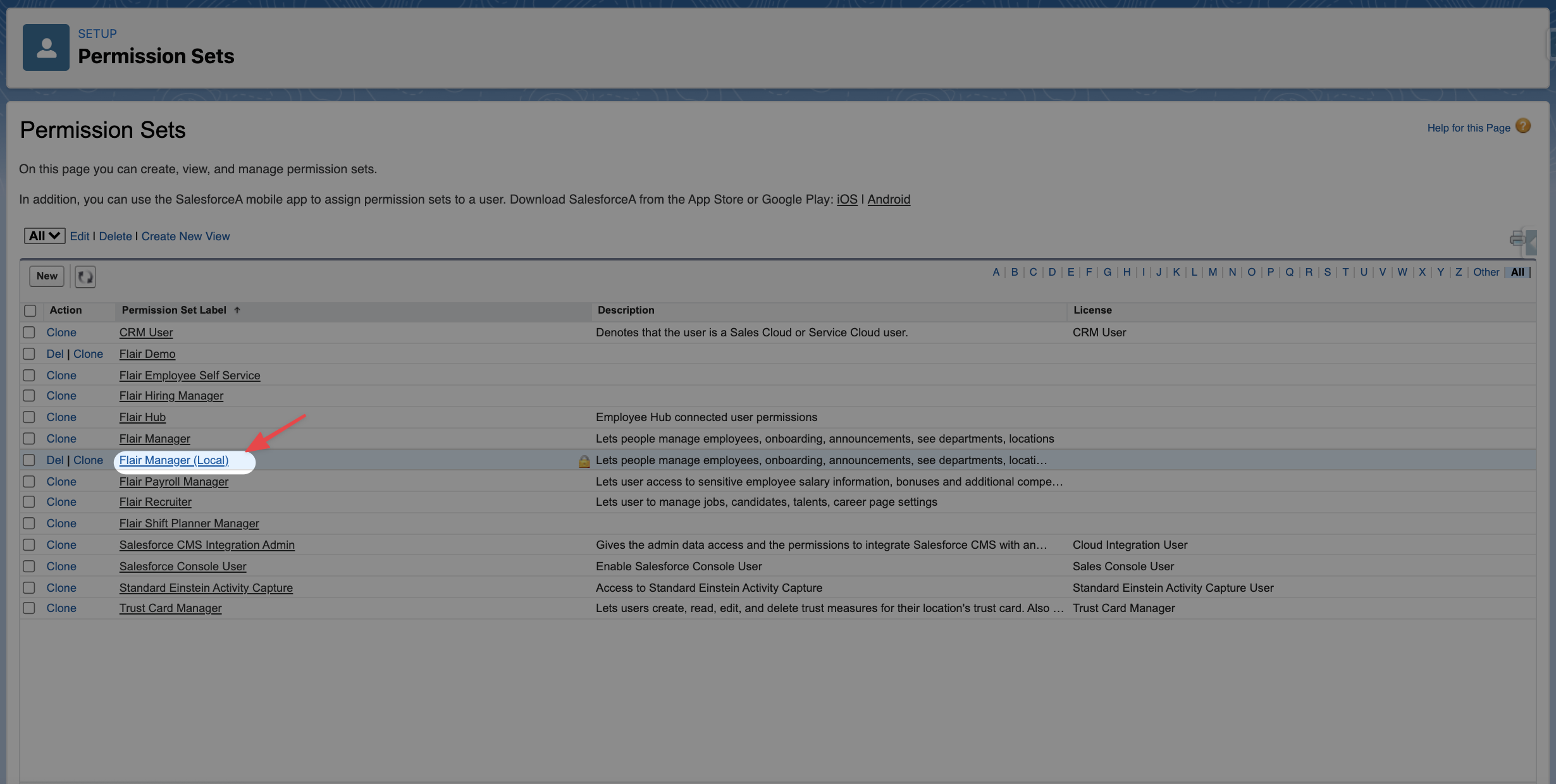Click the refresh list icon button
The height and width of the screenshot is (784, 1556).
(x=85, y=276)
